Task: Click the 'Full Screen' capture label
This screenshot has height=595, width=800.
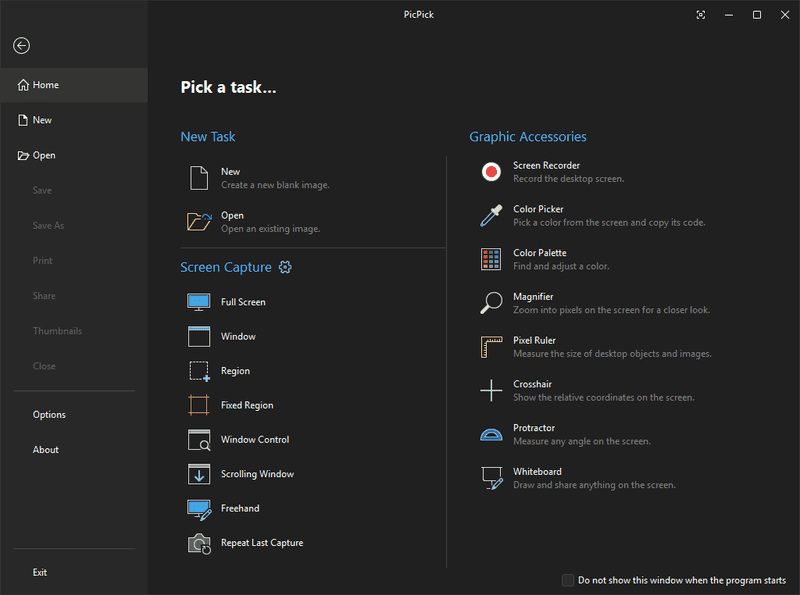Action: (243, 302)
